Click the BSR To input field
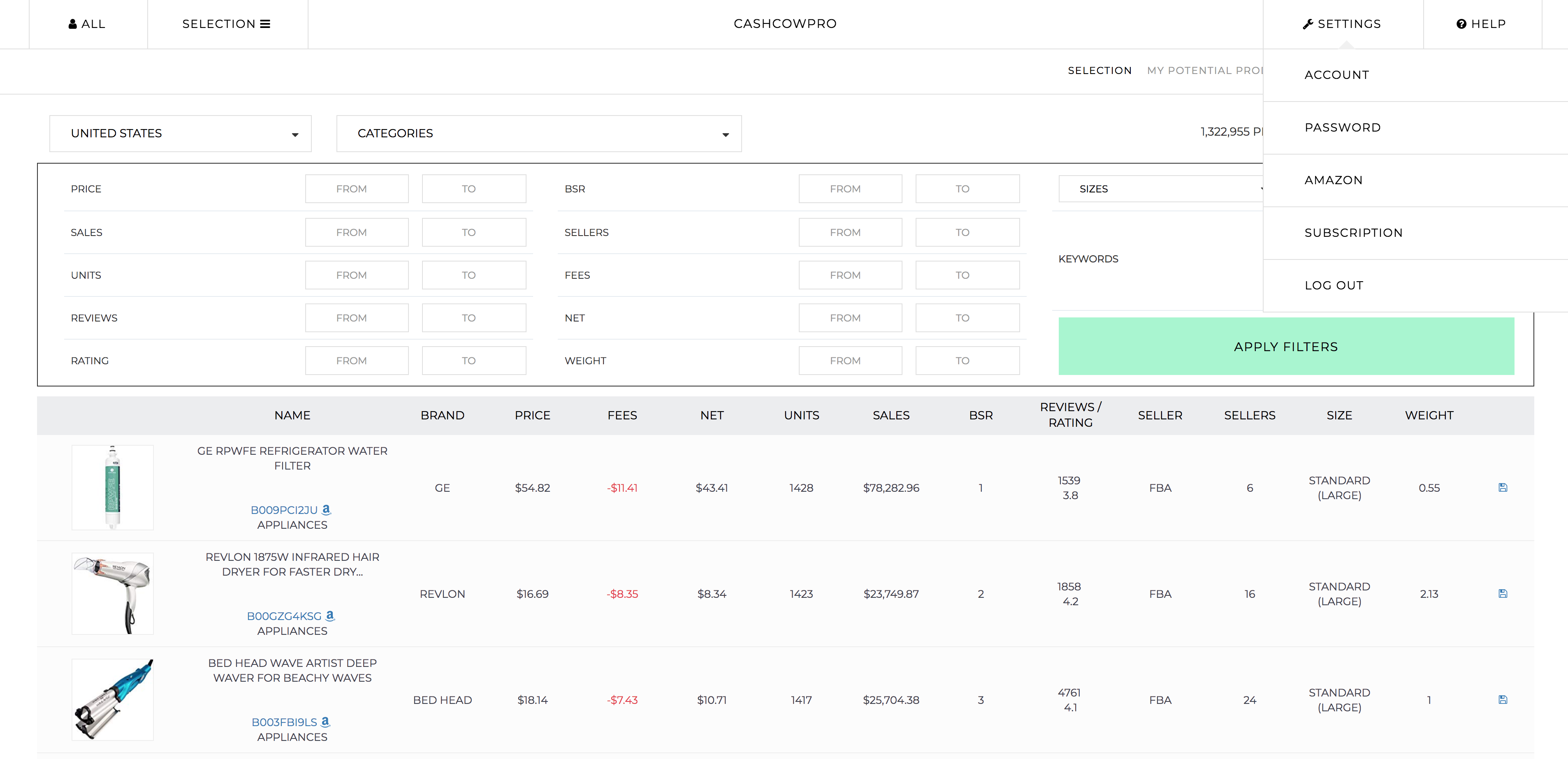The width and height of the screenshot is (1568, 759). 967,189
